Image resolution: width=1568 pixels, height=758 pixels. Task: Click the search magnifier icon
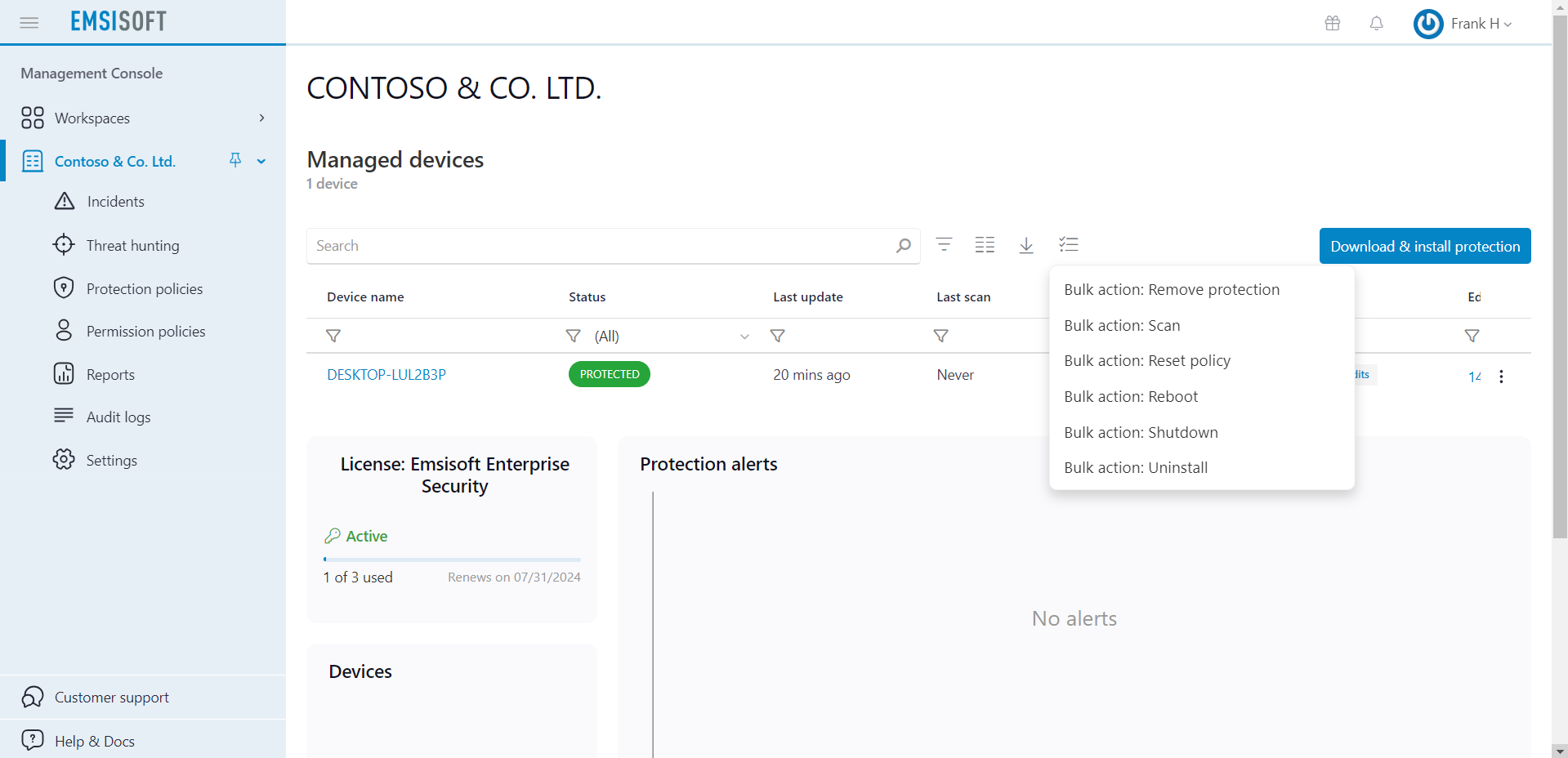tap(903, 246)
